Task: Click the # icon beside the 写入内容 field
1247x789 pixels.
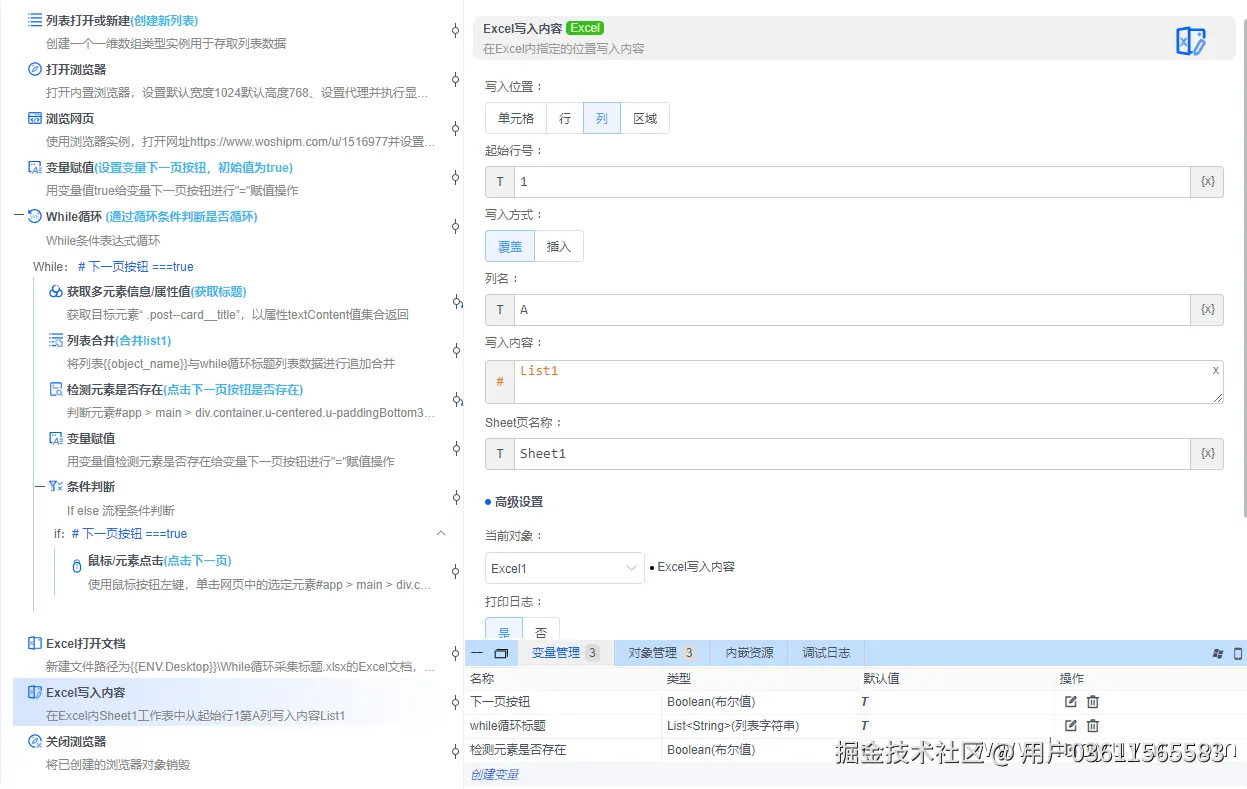Action: [x=499, y=381]
